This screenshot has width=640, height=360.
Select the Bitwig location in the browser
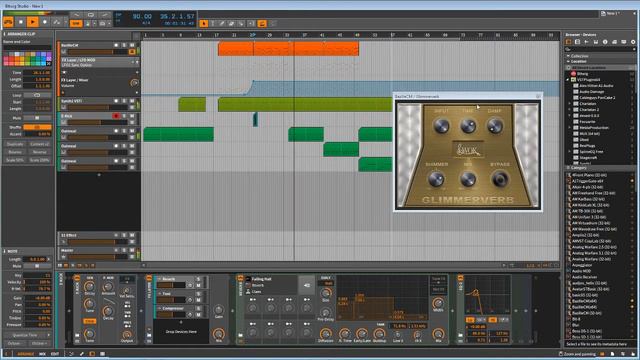[x=583, y=74]
